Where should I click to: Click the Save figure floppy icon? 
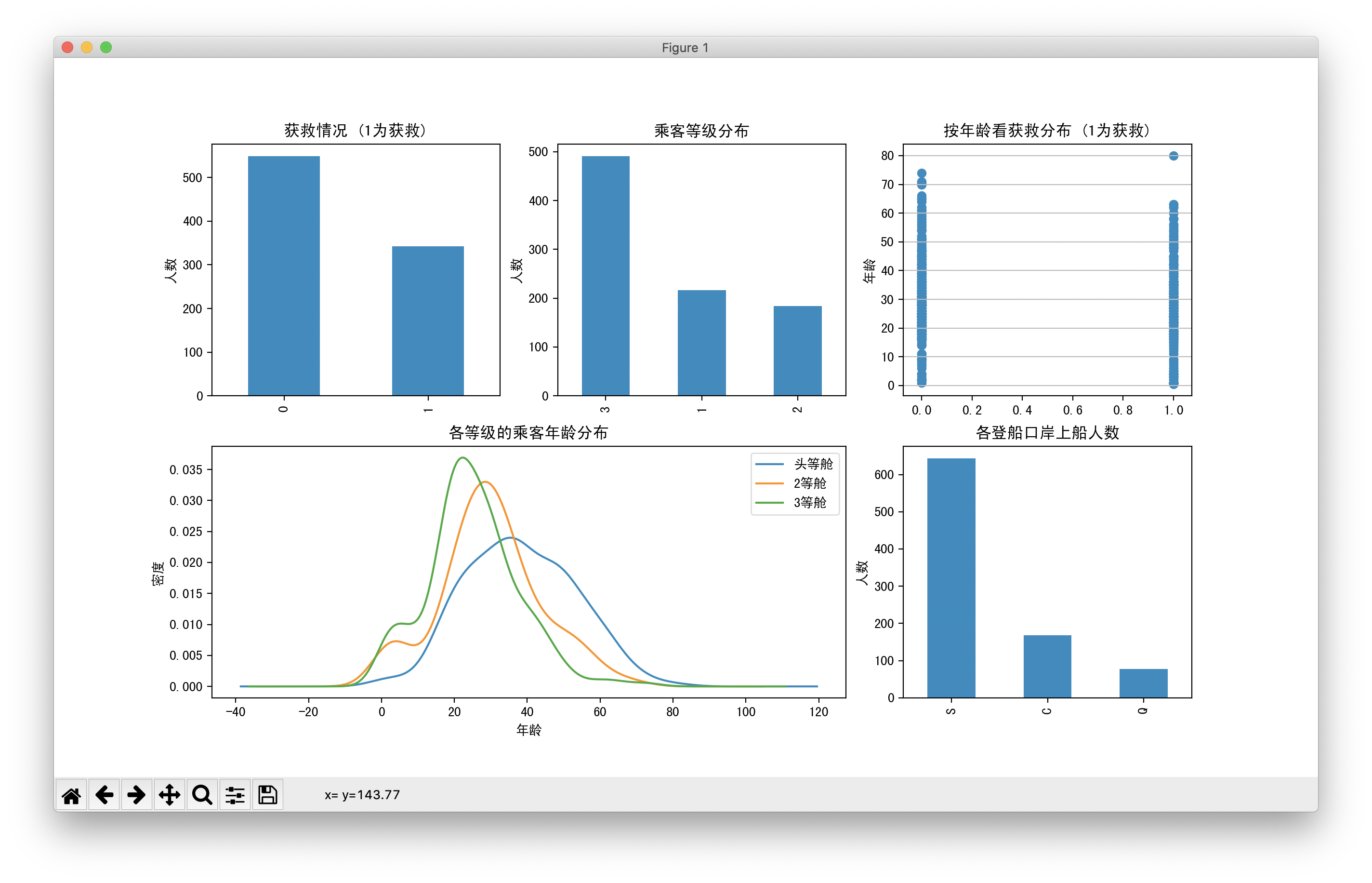(268, 795)
